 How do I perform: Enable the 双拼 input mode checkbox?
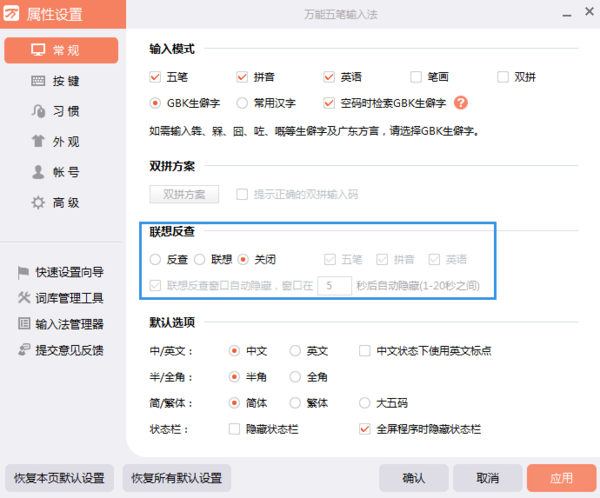click(503, 77)
